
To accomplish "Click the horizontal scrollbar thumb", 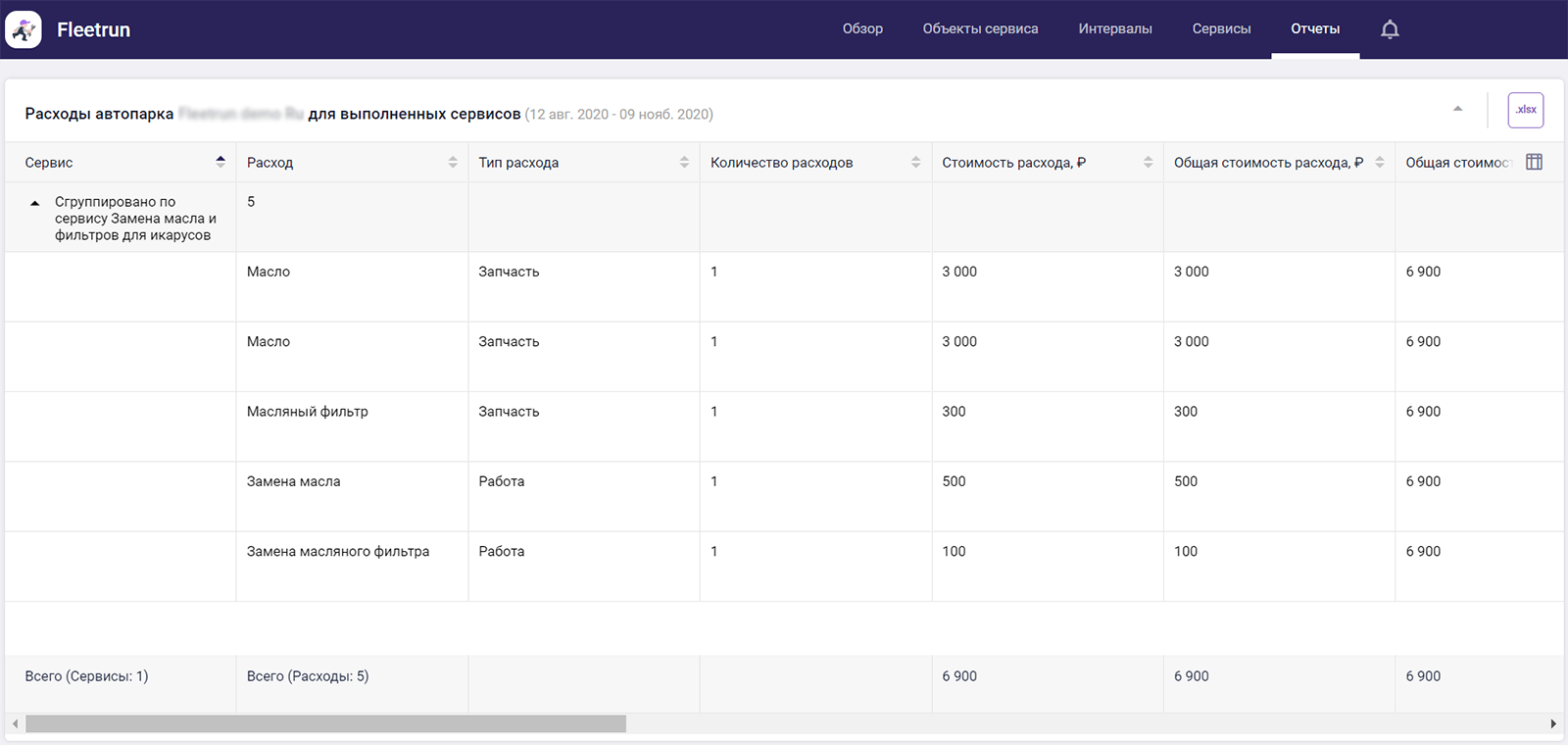I will coord(325,723).
